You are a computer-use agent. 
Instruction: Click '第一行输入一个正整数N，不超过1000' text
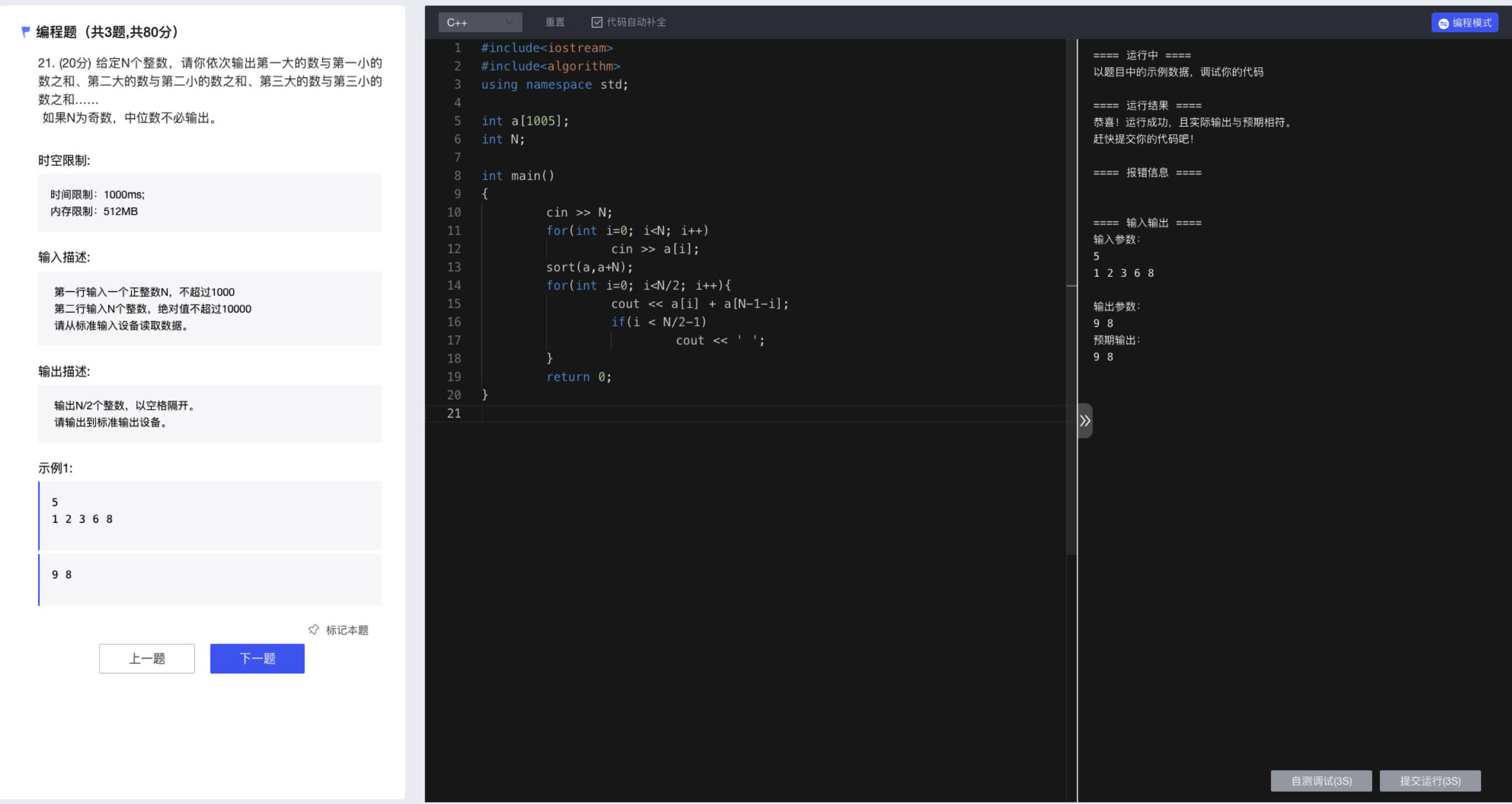(145, 292)
